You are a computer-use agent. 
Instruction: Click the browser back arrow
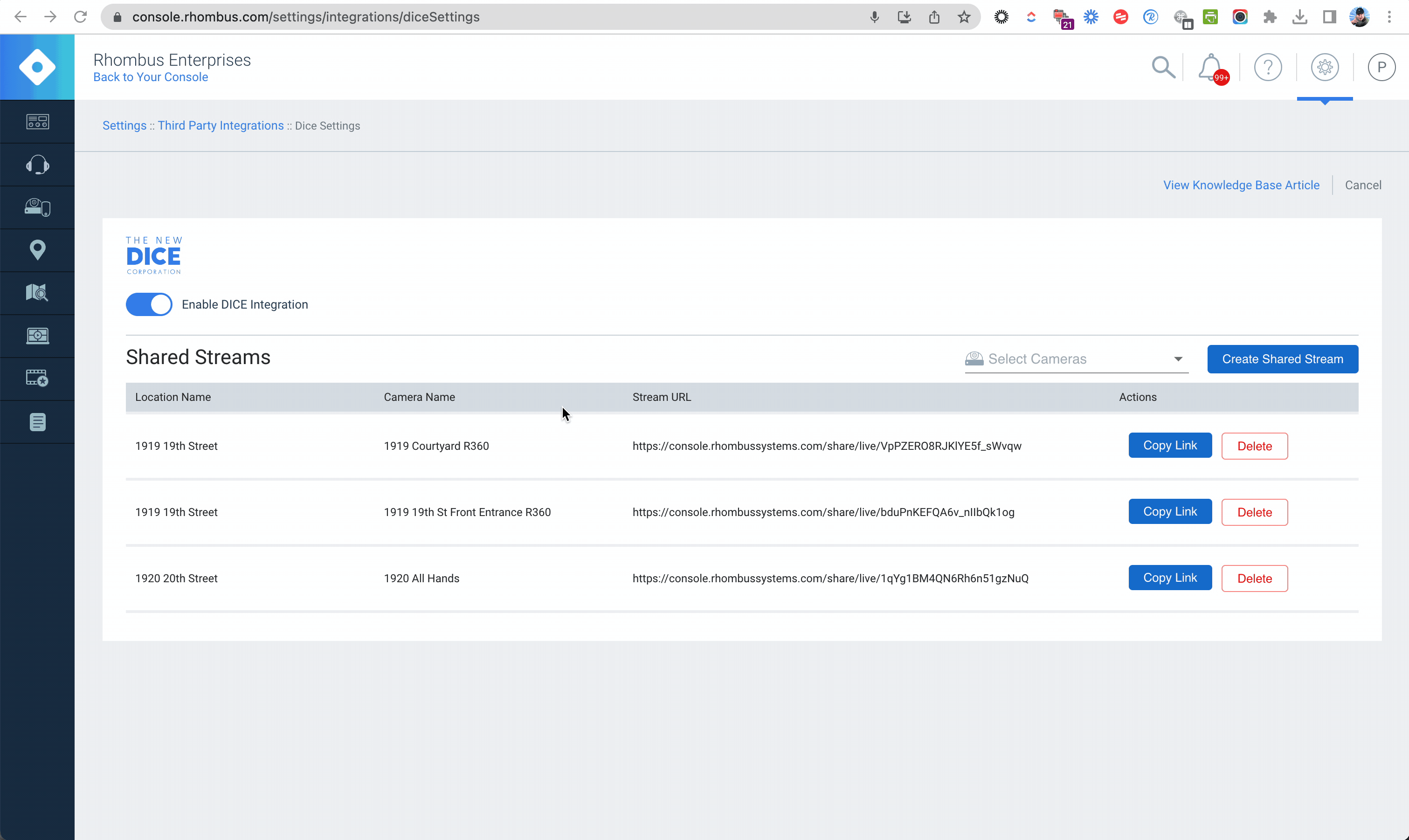click(21, 17)
